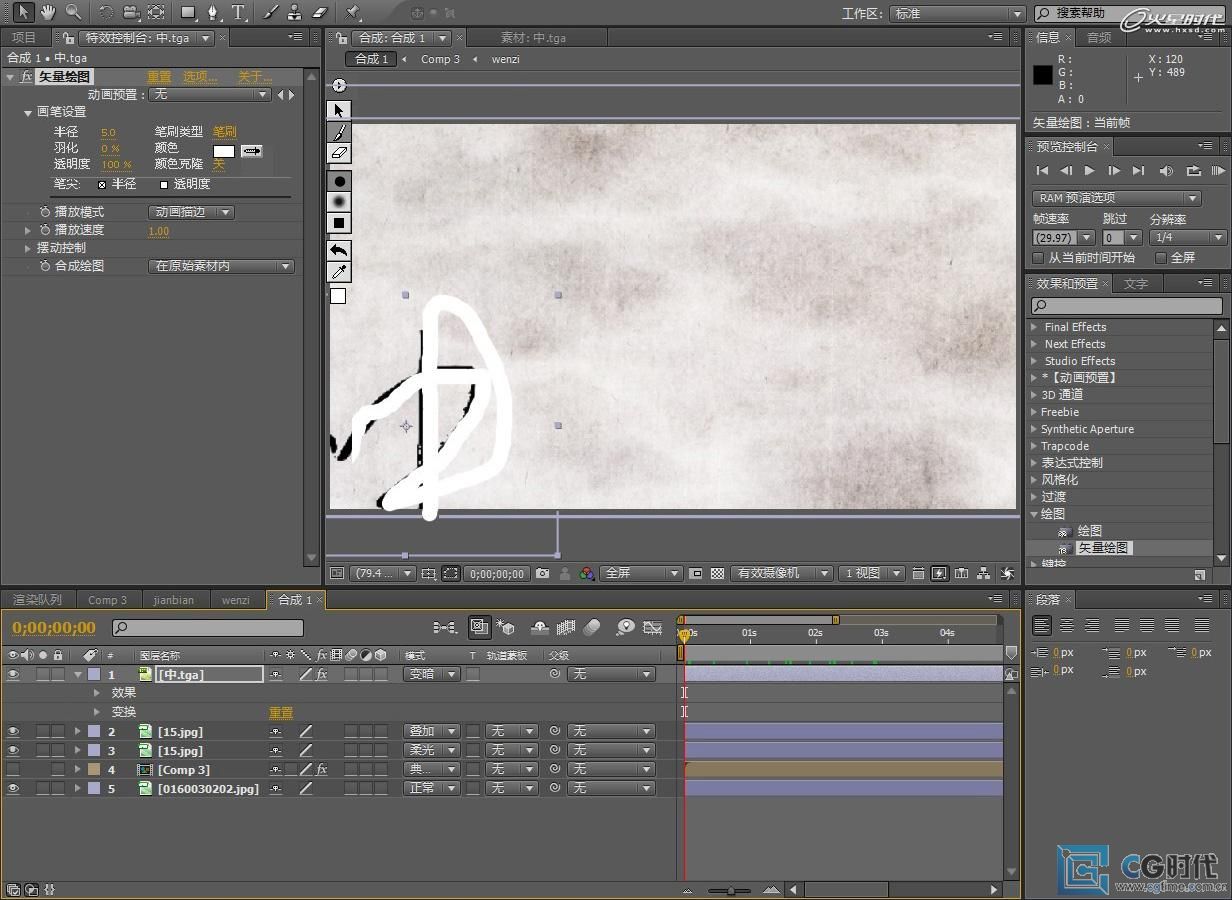The width and height of the screenshot is (1232, 900).
Task: Choose the Pen tool in top toolbar
Action: pos(213,12)
